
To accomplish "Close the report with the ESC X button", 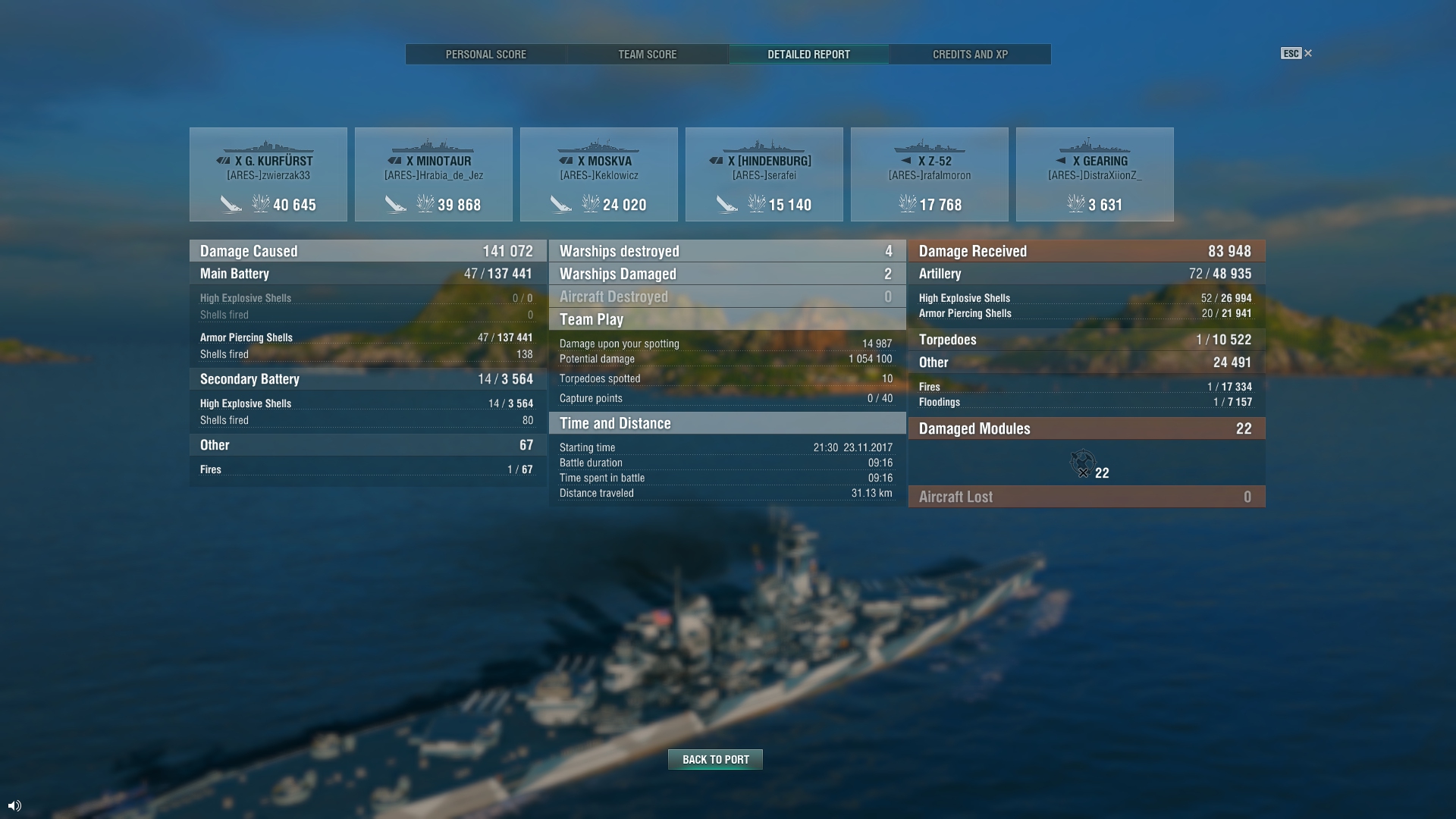I will 1297,53.
